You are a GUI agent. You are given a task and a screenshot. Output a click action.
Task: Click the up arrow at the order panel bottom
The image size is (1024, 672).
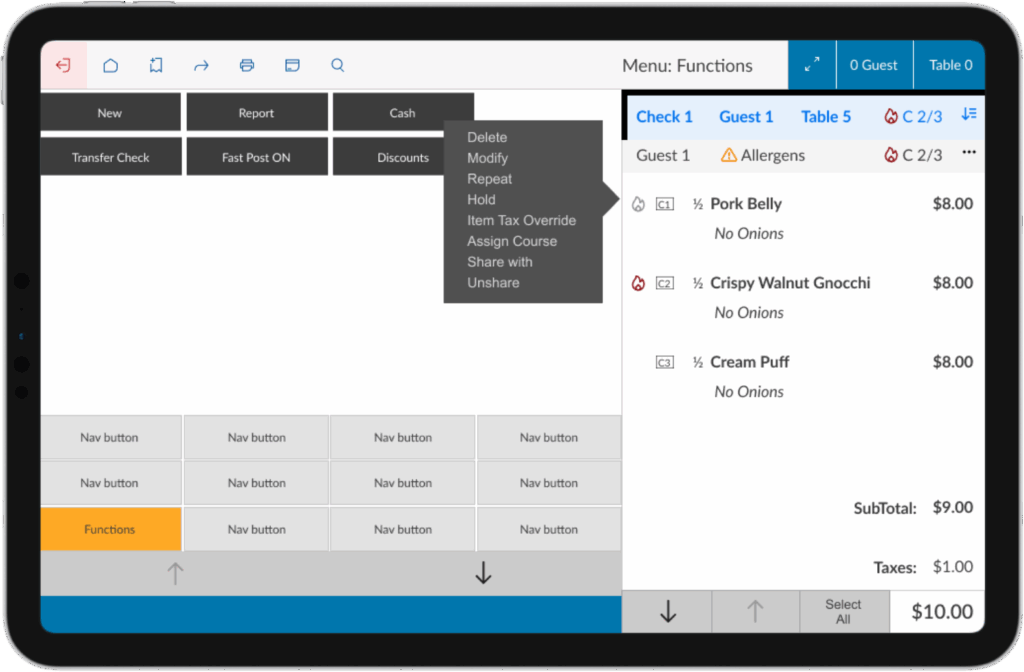pos(755,611)
